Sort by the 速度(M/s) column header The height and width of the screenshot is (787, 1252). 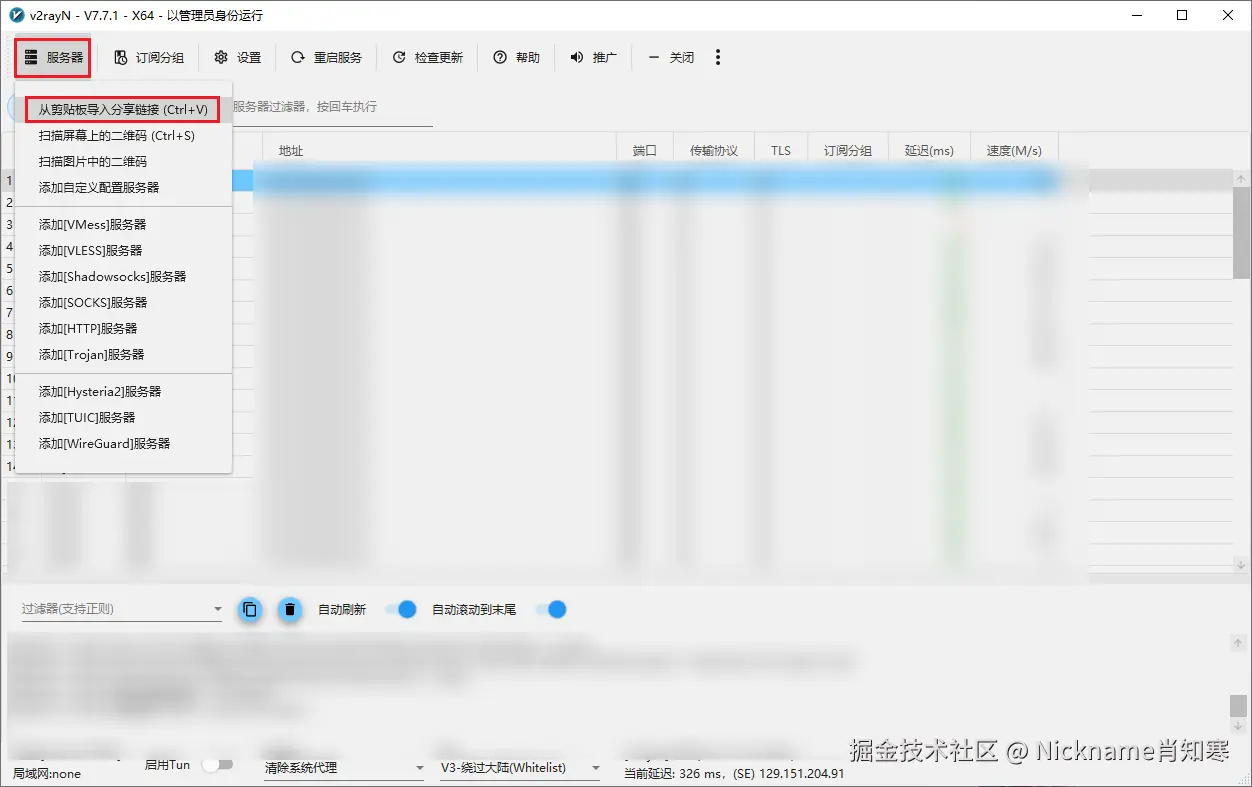(1014, 151)
